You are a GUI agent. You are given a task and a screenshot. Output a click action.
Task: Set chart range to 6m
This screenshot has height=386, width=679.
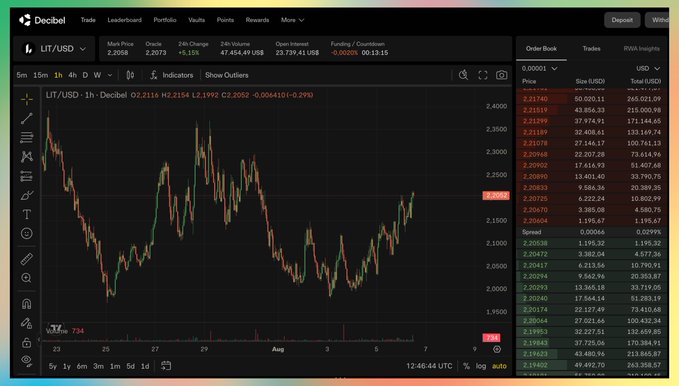pos(82,366)
